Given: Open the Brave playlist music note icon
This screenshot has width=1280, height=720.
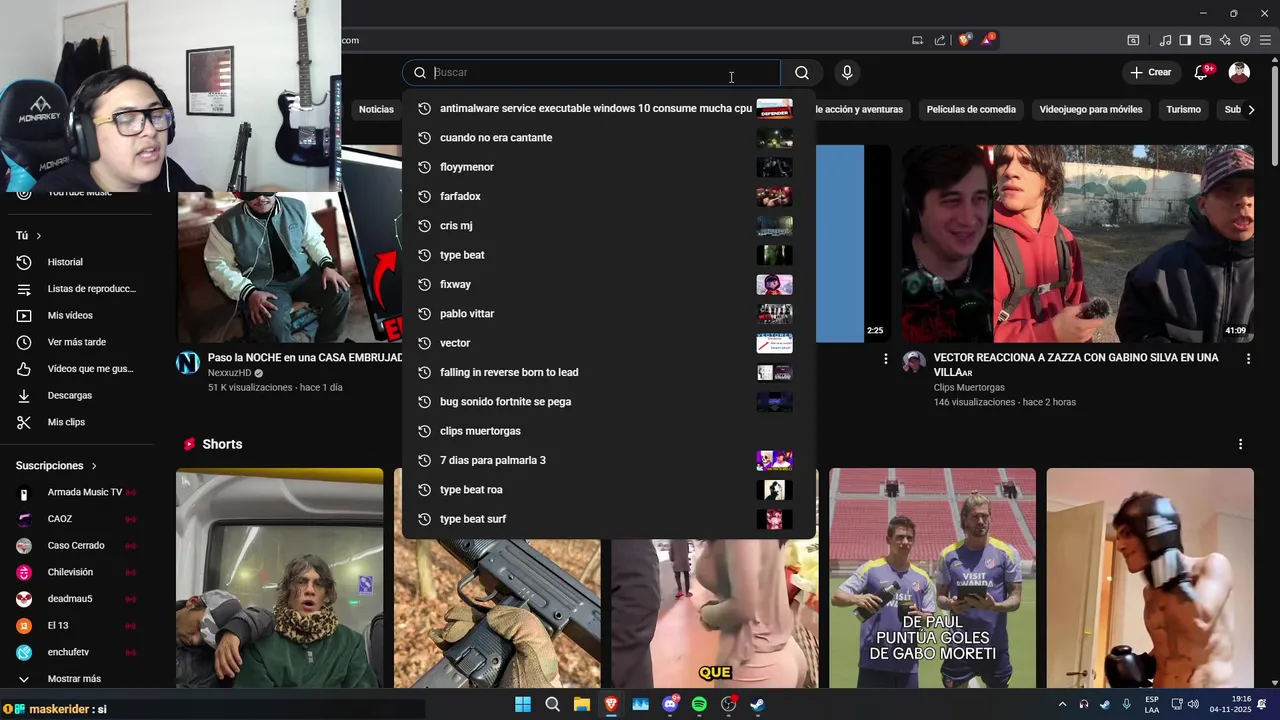Looking at the screenshot, I should tap(1165, 40).
